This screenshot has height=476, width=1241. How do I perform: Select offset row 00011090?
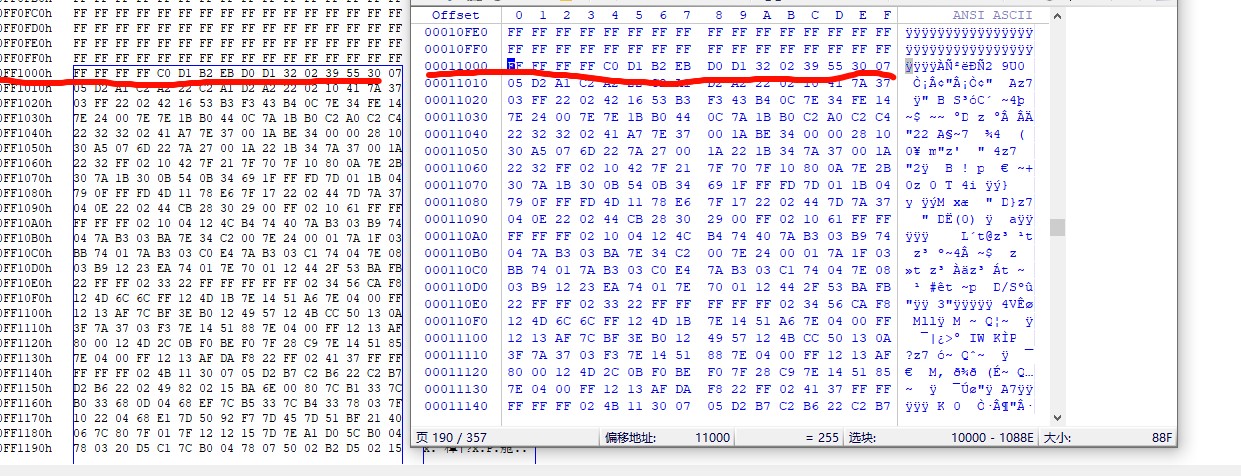456,219
